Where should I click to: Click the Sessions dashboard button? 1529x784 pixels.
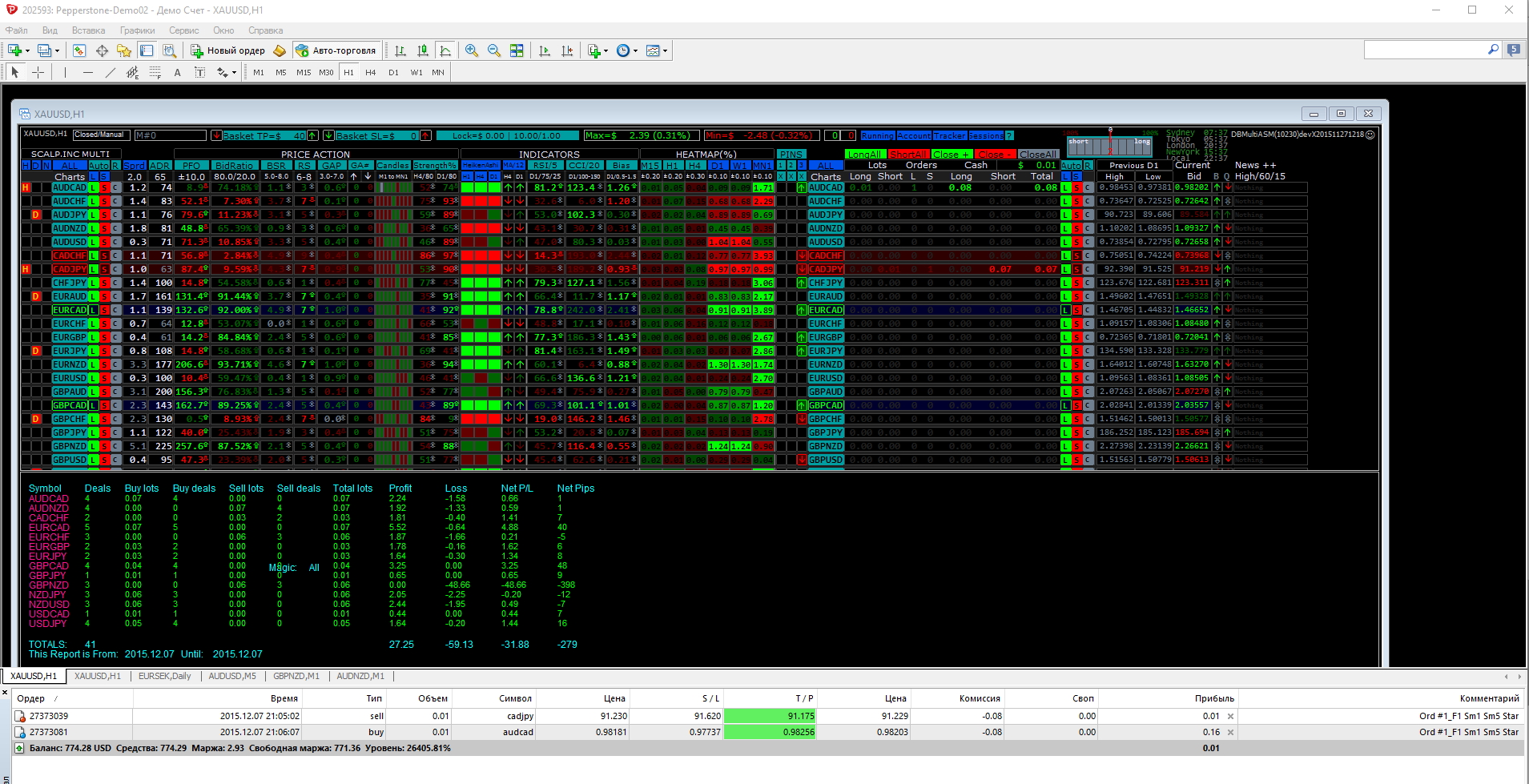click(987, 135)
